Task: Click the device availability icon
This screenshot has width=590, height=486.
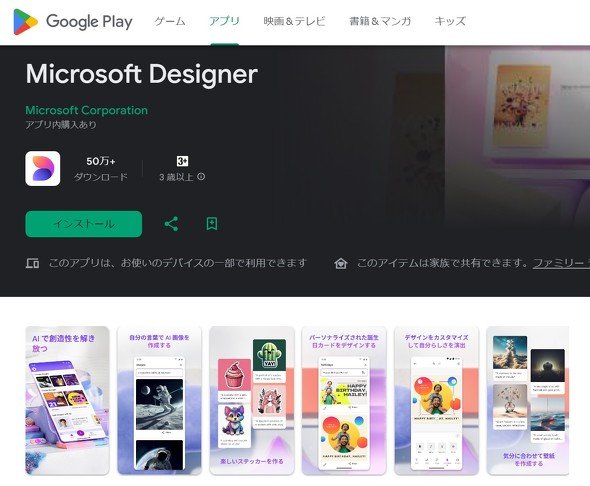Action: pyautogui.click(x=32, y=263)
